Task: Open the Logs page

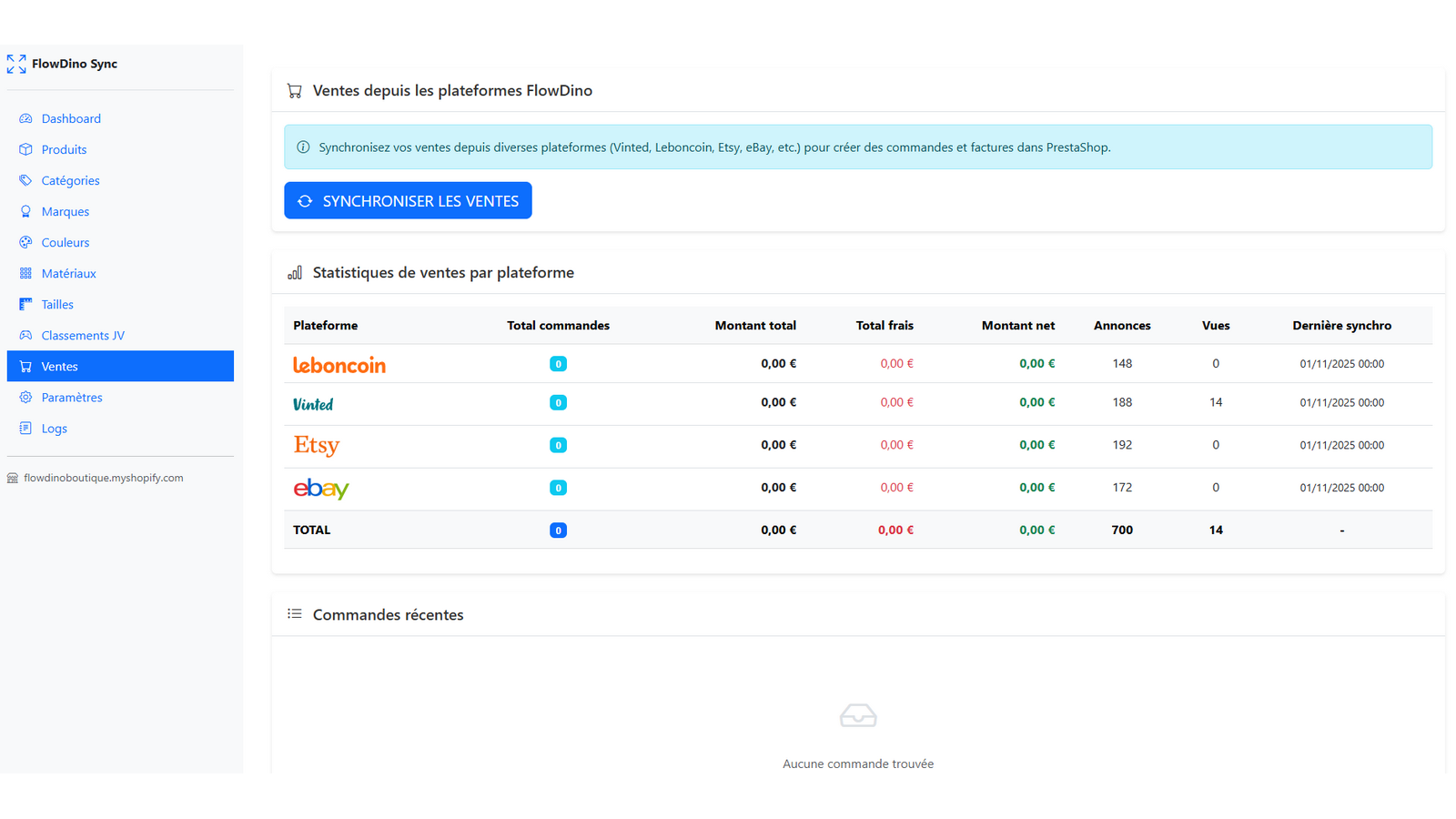Action: pos(54,428)
